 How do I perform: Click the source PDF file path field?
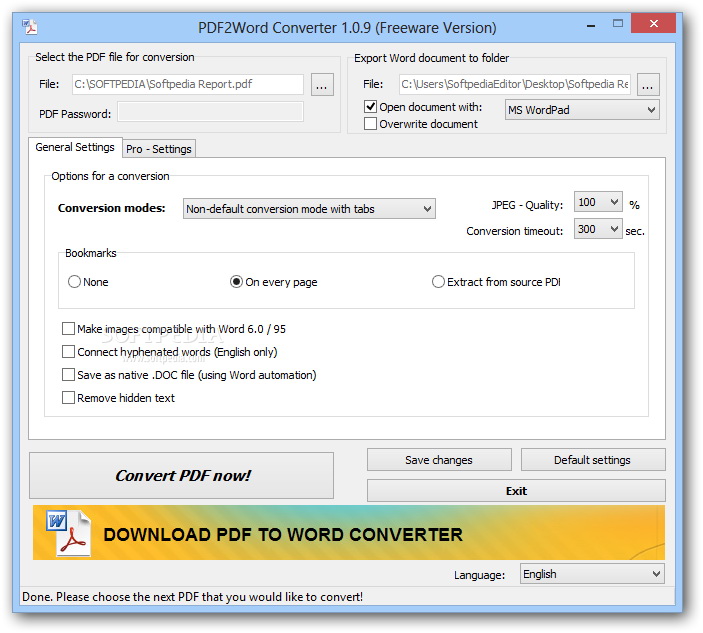point(187,84)
